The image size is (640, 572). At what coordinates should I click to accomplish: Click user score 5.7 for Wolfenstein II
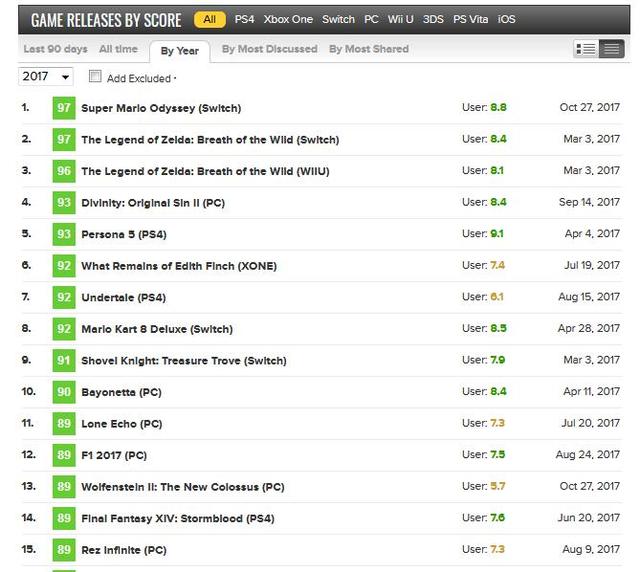click(x=498, y=486)
